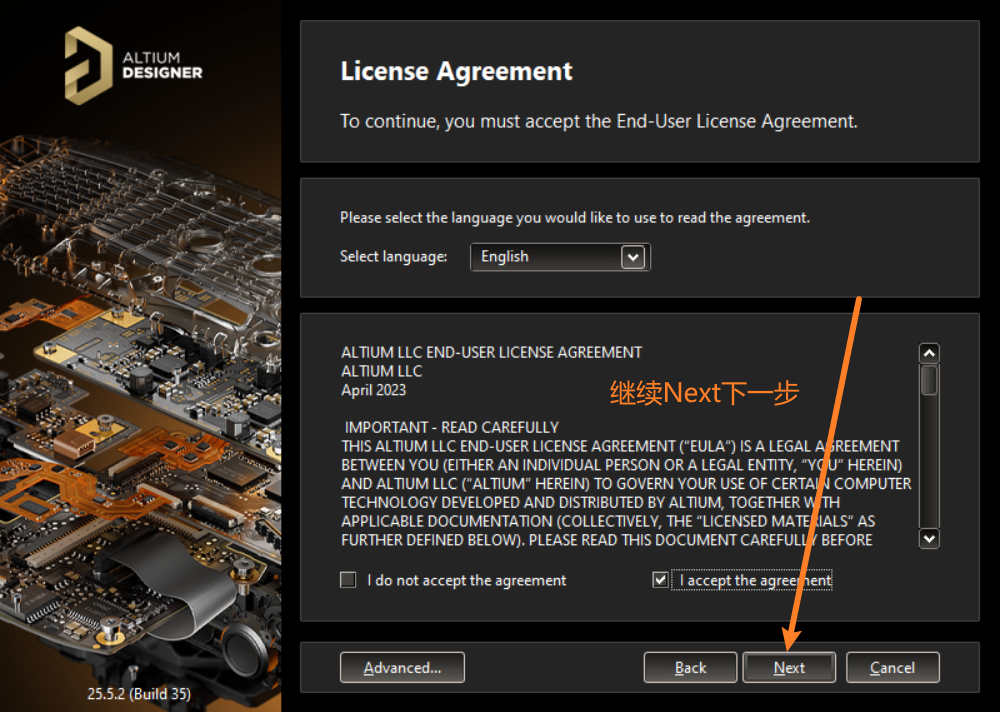Click the version "25.5.2 (Build 35)" label

(139, 693)
